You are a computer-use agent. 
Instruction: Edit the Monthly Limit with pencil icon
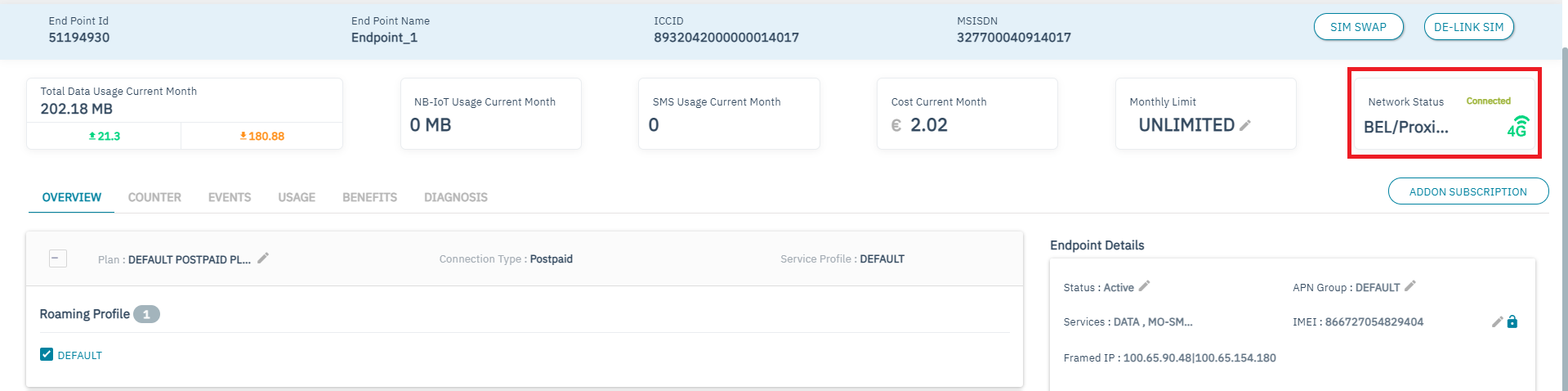point(1245,125)
